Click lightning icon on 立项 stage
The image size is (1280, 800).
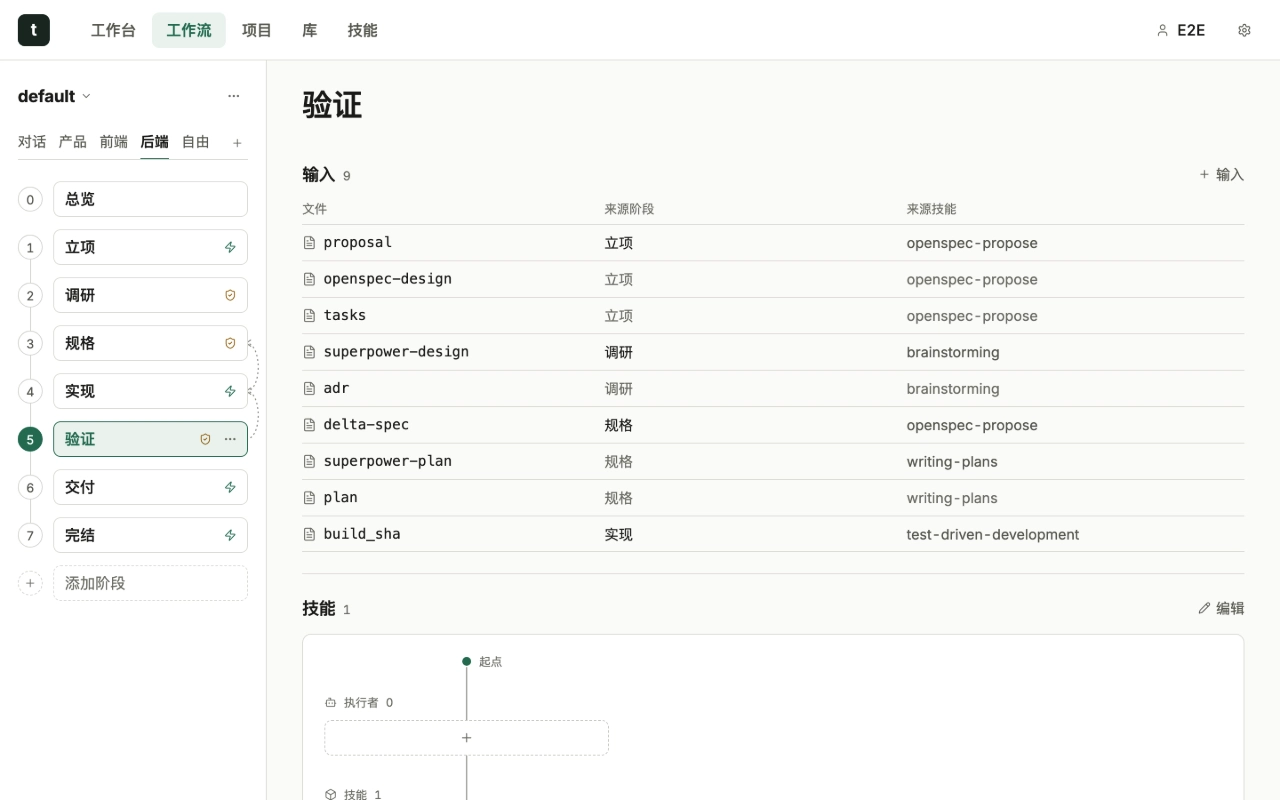[x=230, y=247]
